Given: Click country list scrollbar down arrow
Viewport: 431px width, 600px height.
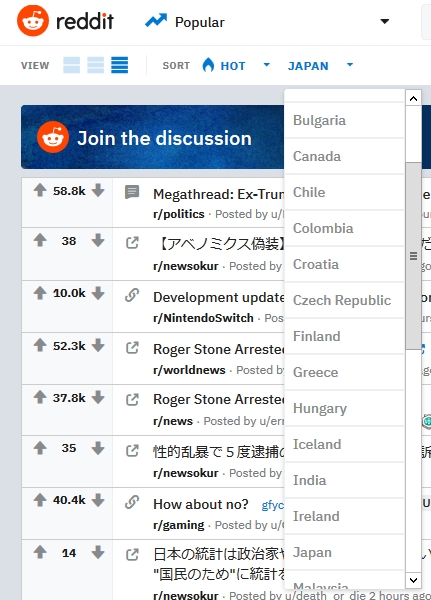Looking at the screenshot, I should click(x=413, y=580).
